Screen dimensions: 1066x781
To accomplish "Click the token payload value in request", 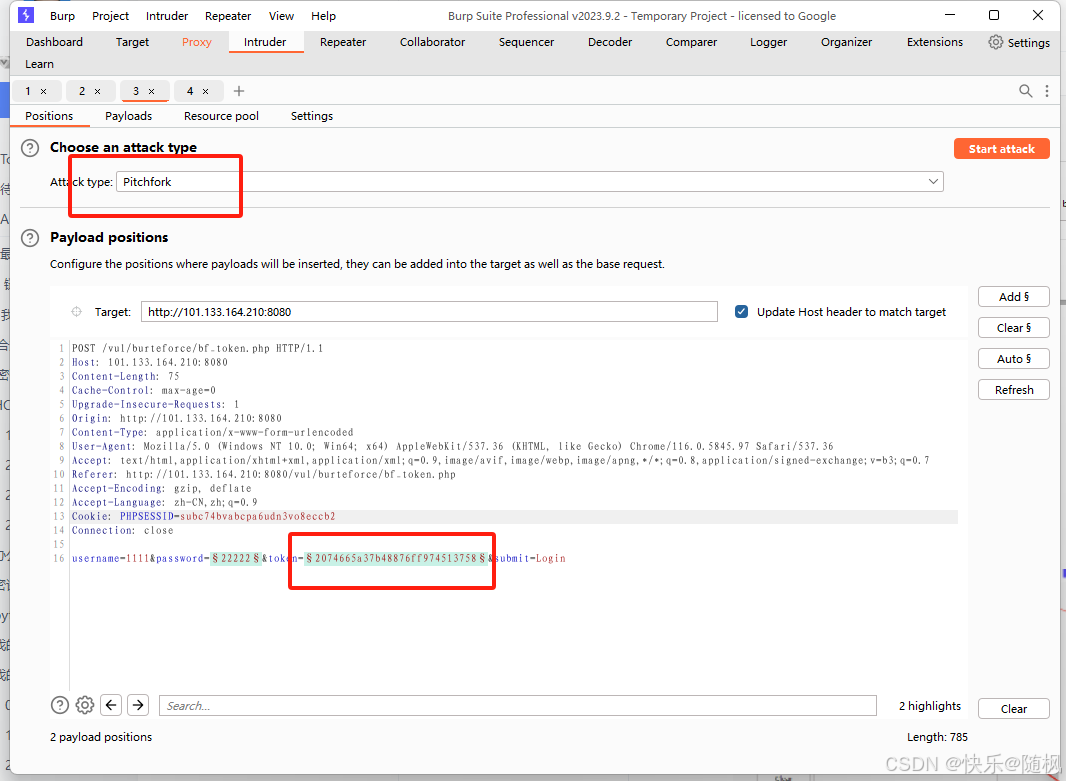I will 396,558.
